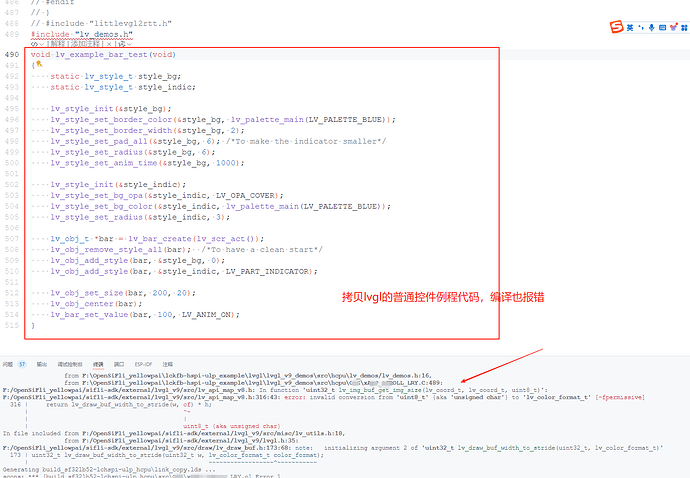Image resolution: width=690 pixels, height=478 pixels.
Task: Open the ESP-IDF panel tab
Action: click(142, 364)
